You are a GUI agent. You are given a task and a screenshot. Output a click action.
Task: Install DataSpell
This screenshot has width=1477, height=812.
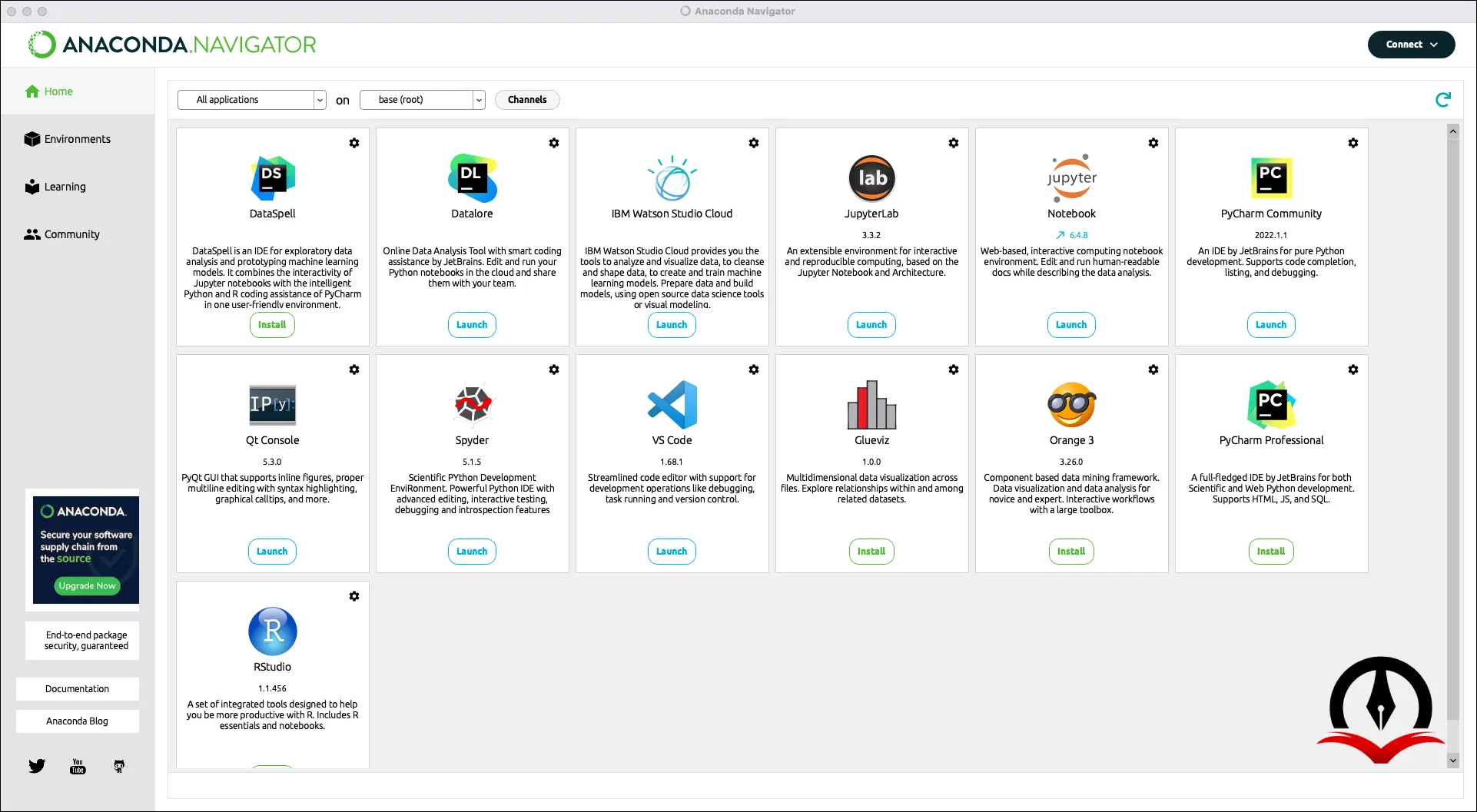point(272,325)
